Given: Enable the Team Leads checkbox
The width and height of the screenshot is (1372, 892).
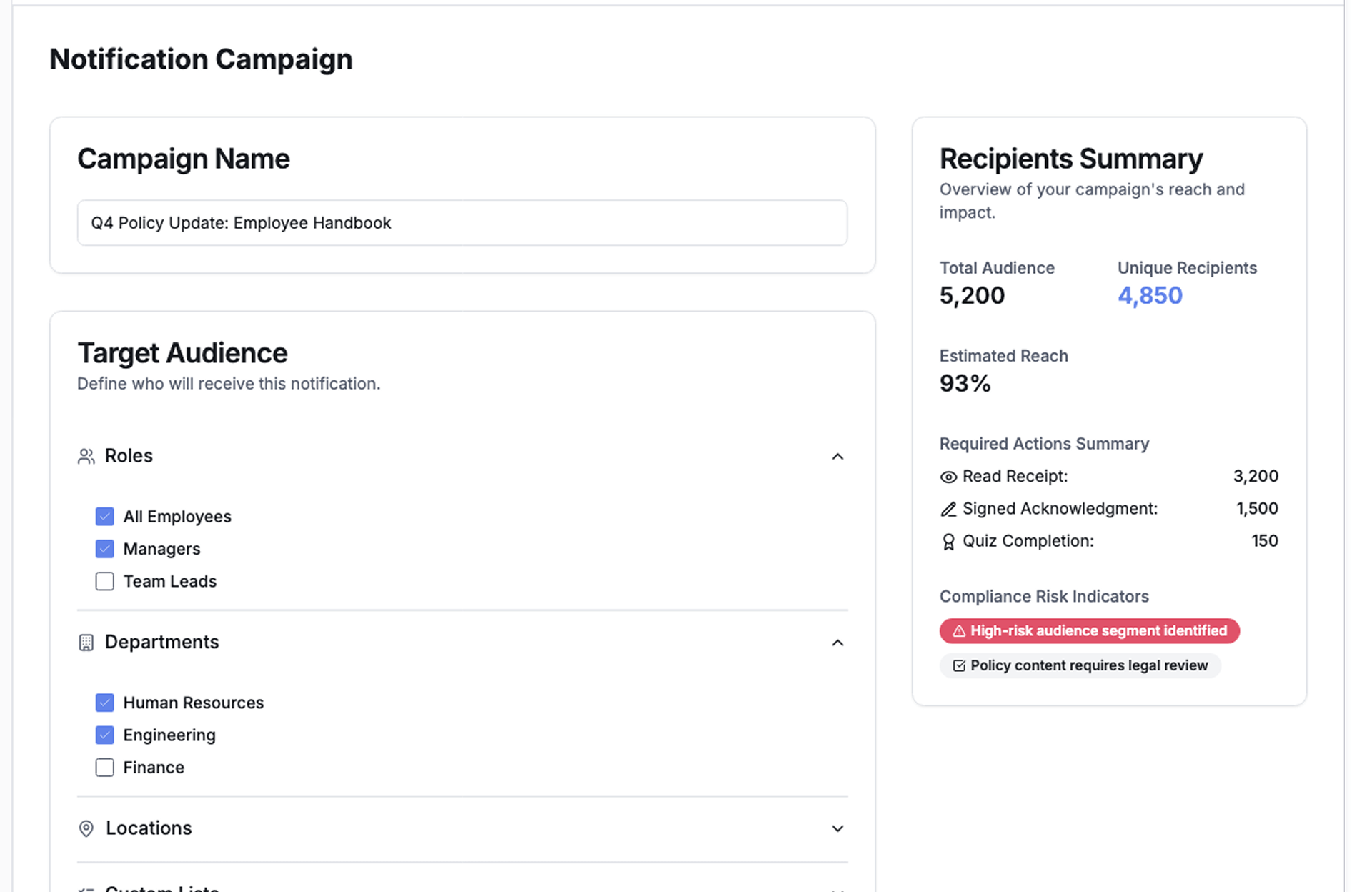Looking at the screenshot, I should click(x=104, y=581).
